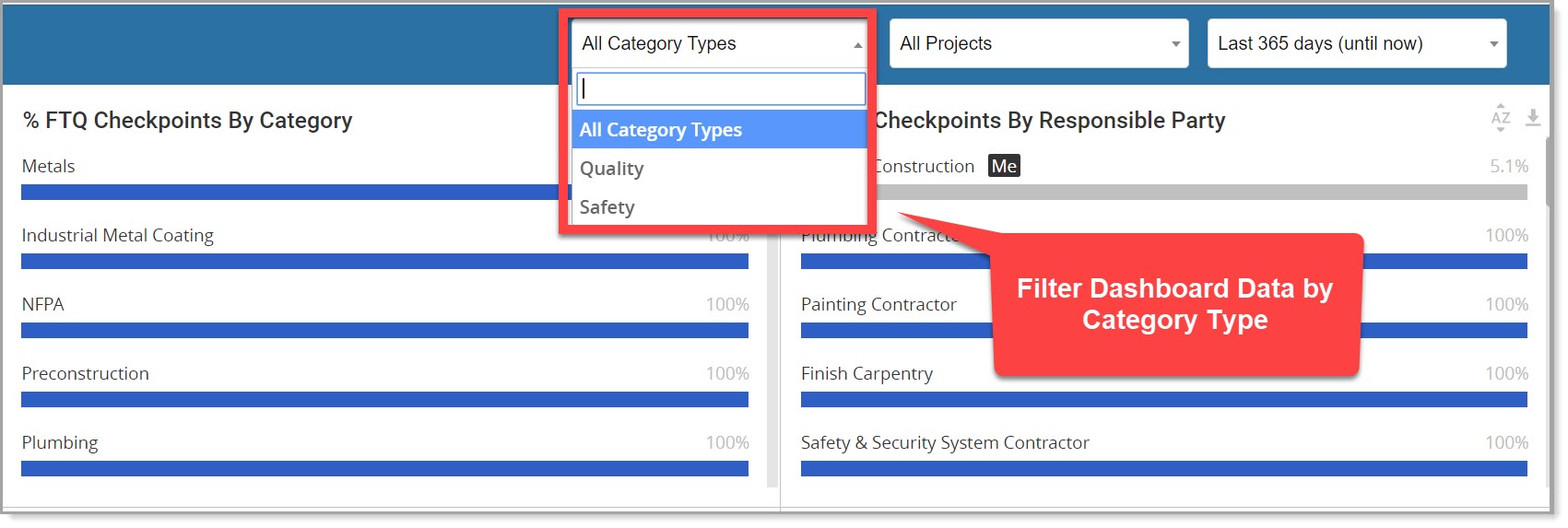Click the Metals category bar
The height and width of the screenshot is (528, 1568).
(x=289, y=192)
